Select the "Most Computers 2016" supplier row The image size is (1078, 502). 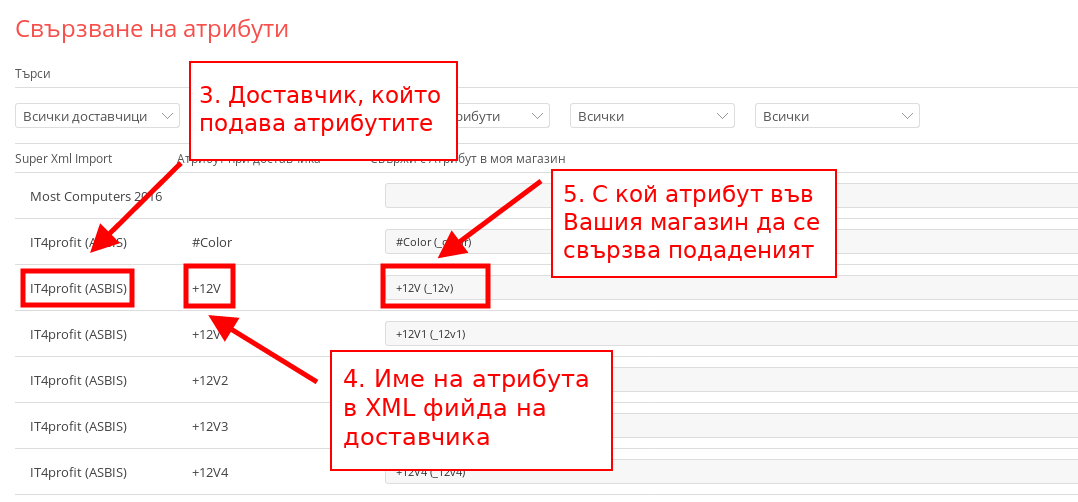pos(96,196)
